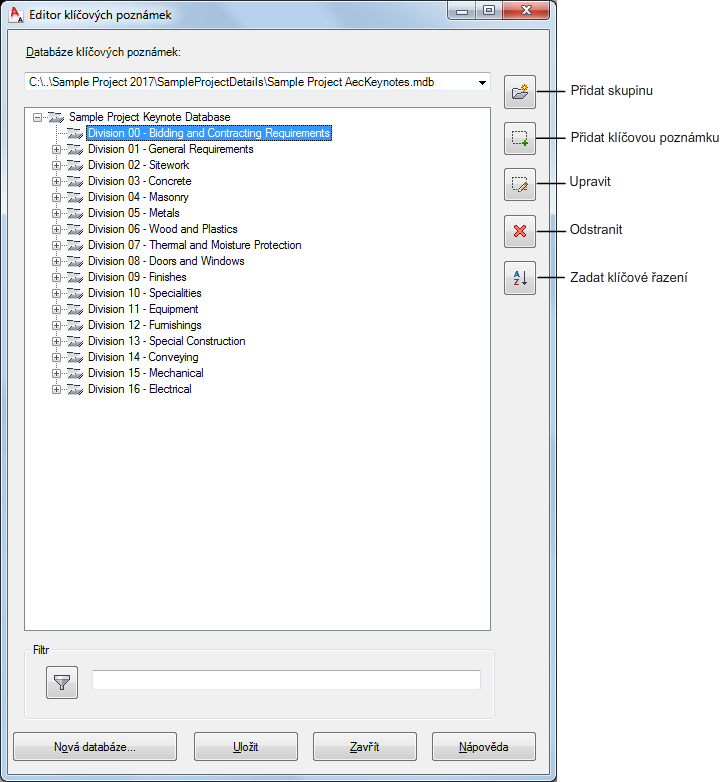
Task: Open the keynote database path dropdown
Action: pos(482,82)
